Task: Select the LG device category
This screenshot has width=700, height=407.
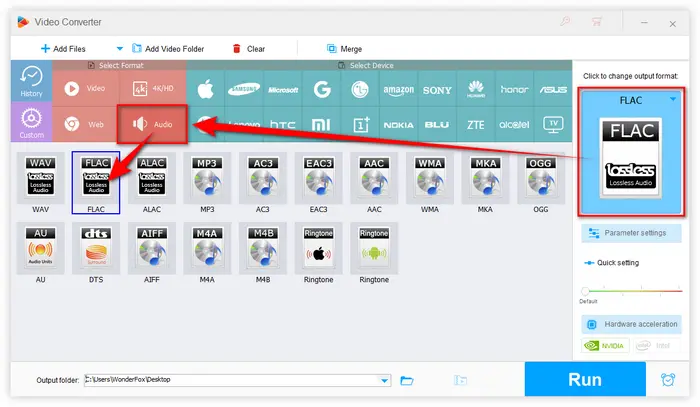Action: click(360, 89)
